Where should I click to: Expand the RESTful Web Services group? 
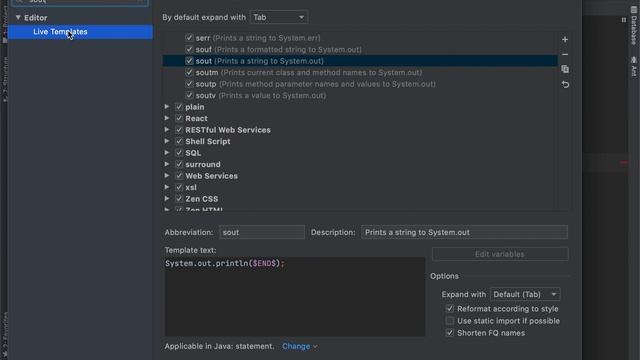[x=167, y=129]
